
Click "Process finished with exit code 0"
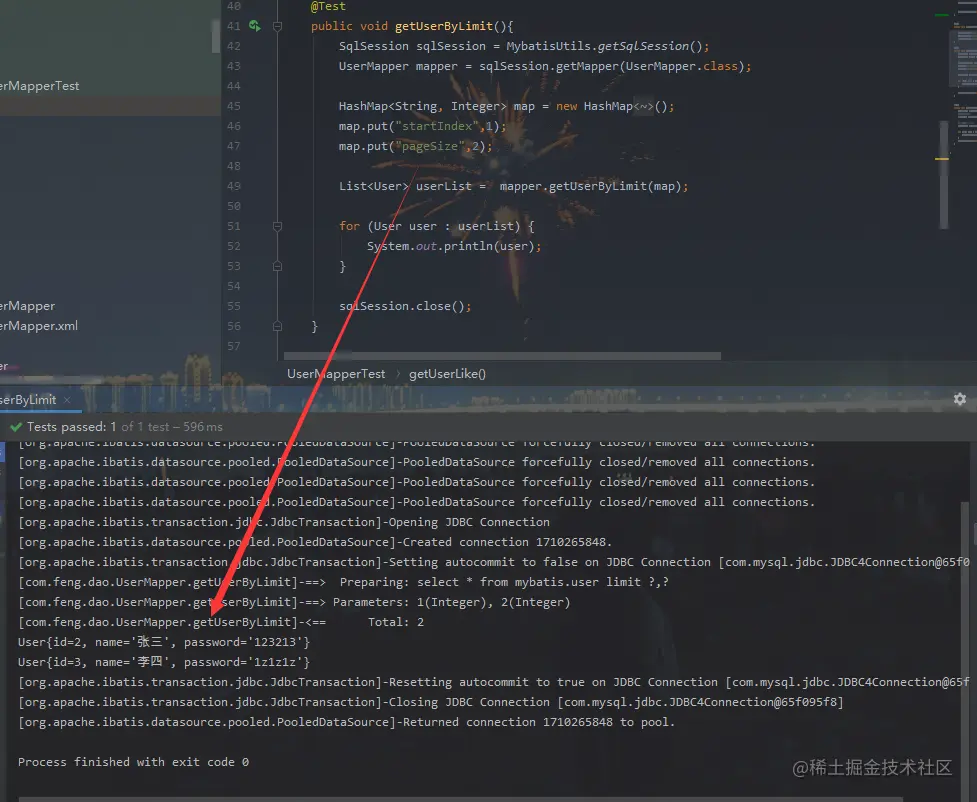click(x=133, y=762)
